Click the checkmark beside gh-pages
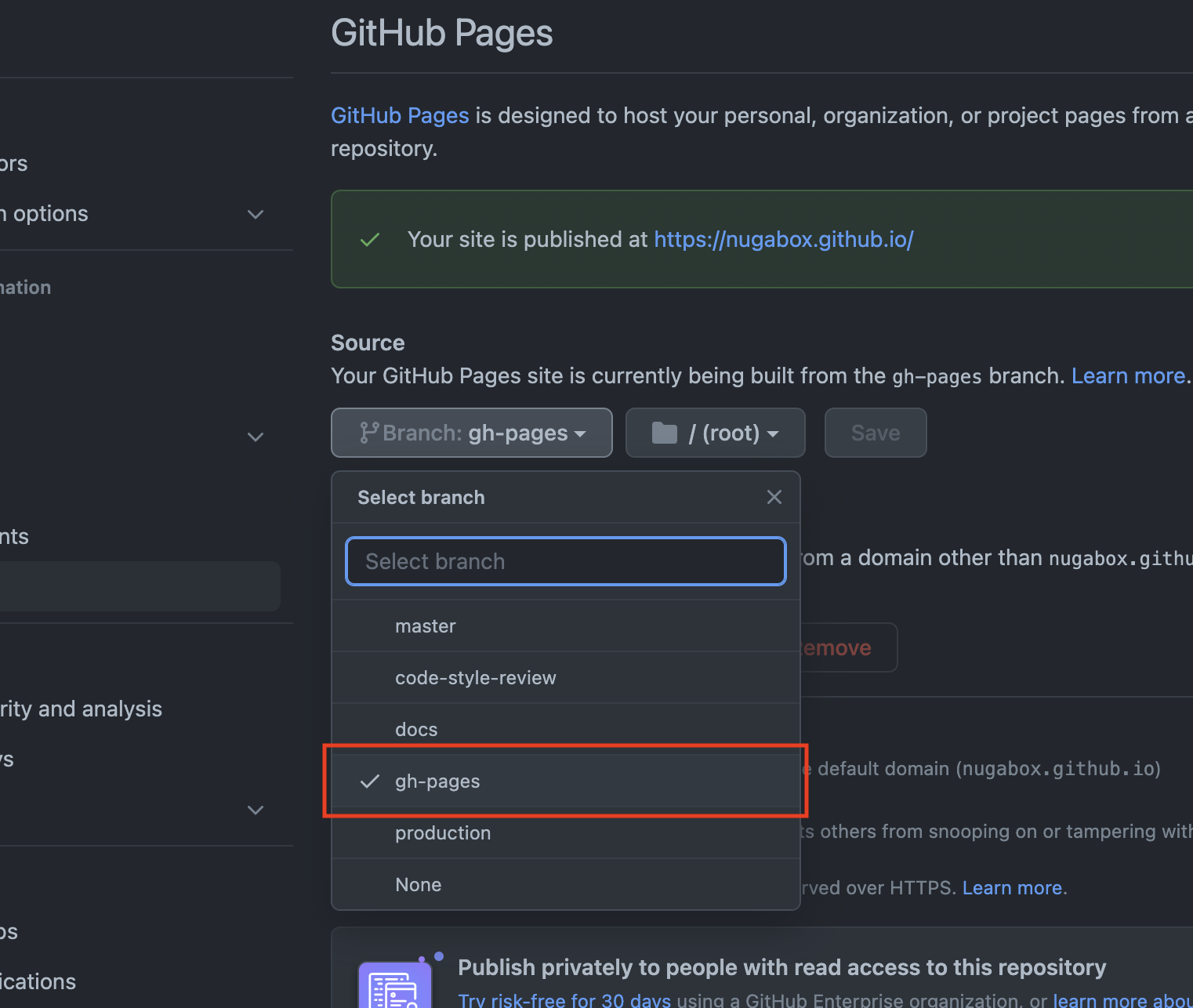 point(370,781)
